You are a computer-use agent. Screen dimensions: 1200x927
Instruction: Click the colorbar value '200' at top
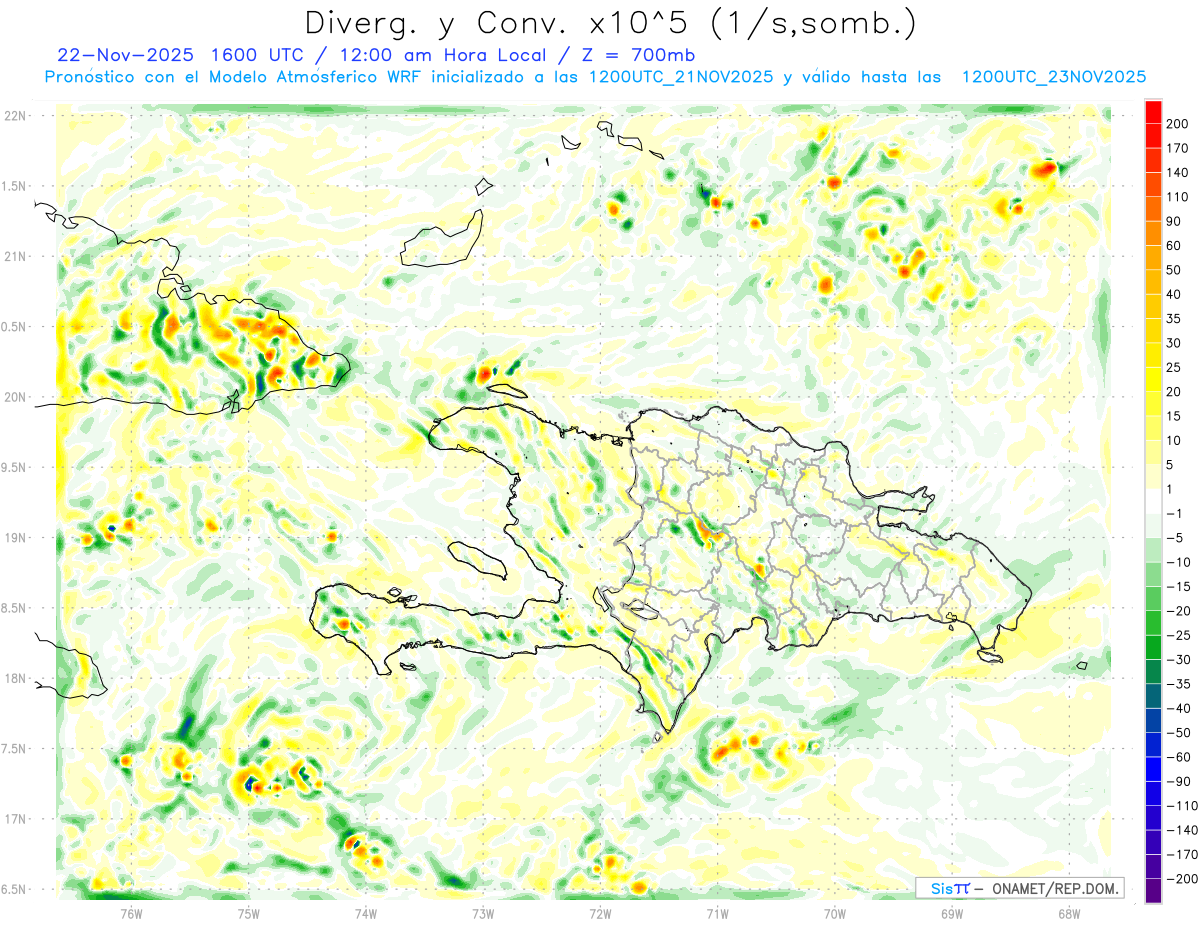1178,123
